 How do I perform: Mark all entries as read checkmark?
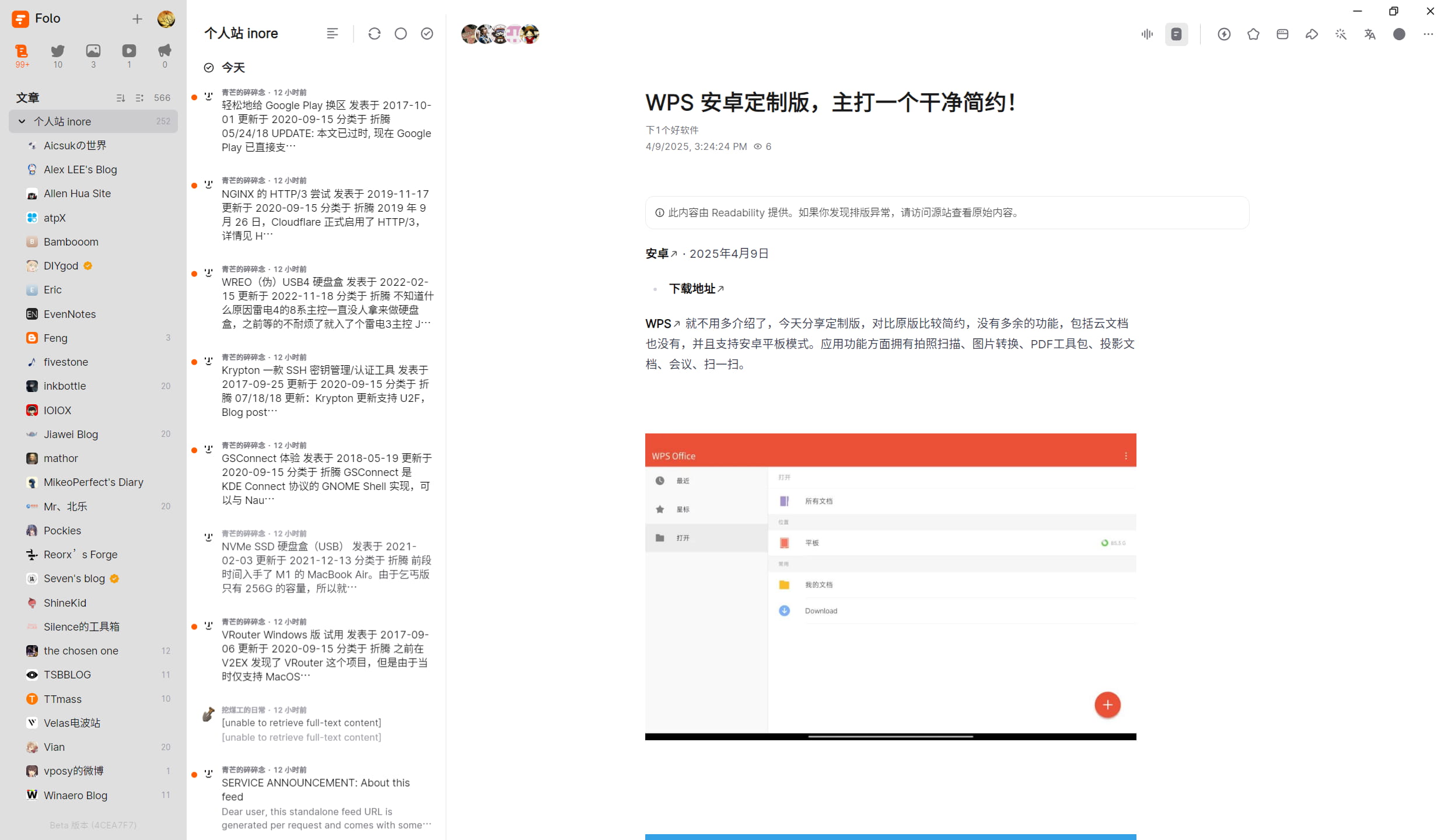click(427, 34)
